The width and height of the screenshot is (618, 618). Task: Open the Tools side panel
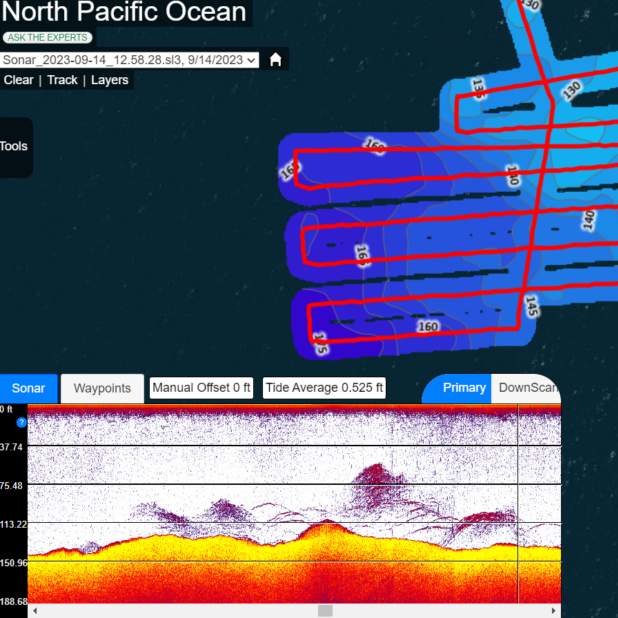click(x=15, y=146)
